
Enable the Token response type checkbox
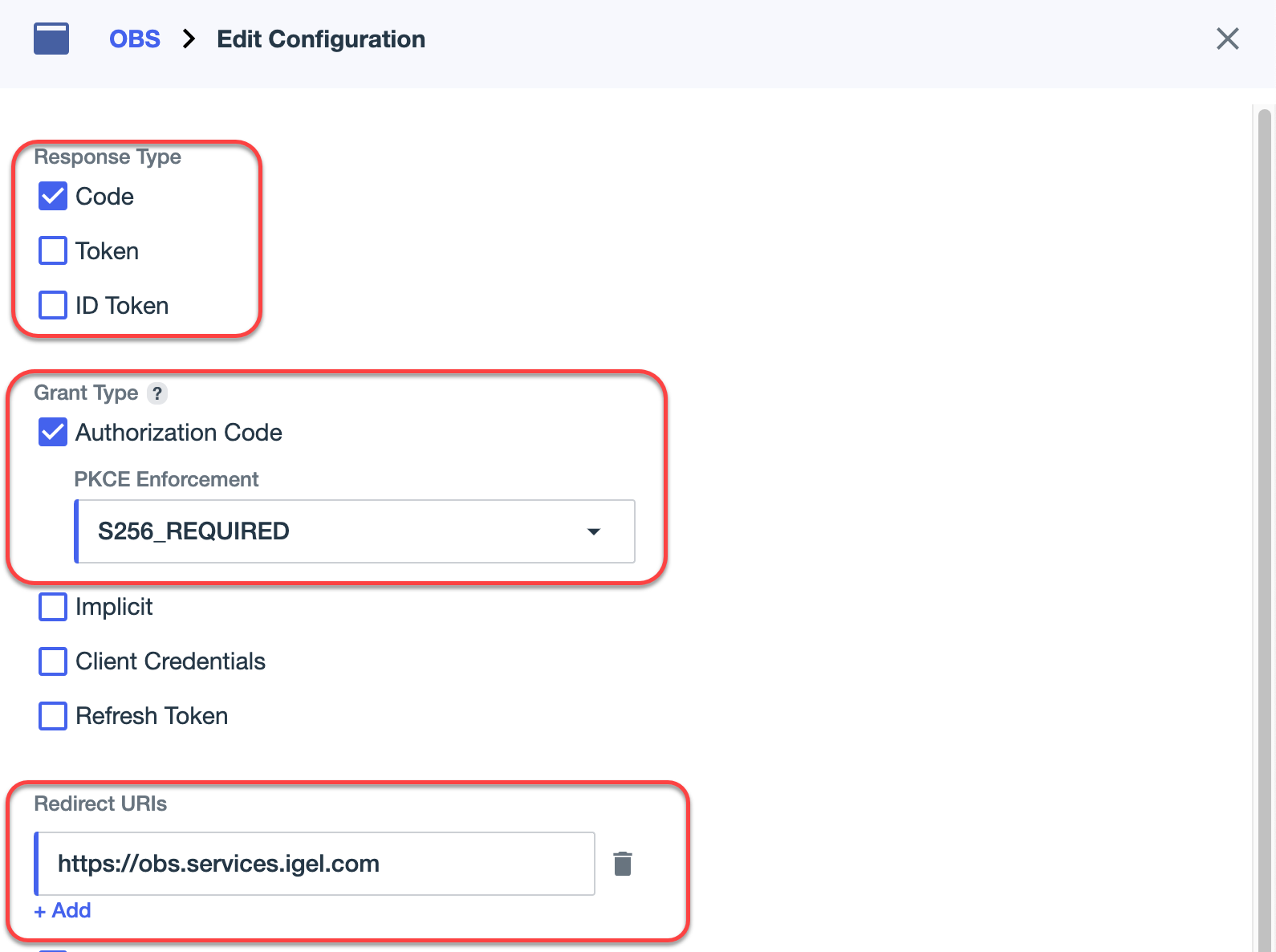tap(53, 250)
